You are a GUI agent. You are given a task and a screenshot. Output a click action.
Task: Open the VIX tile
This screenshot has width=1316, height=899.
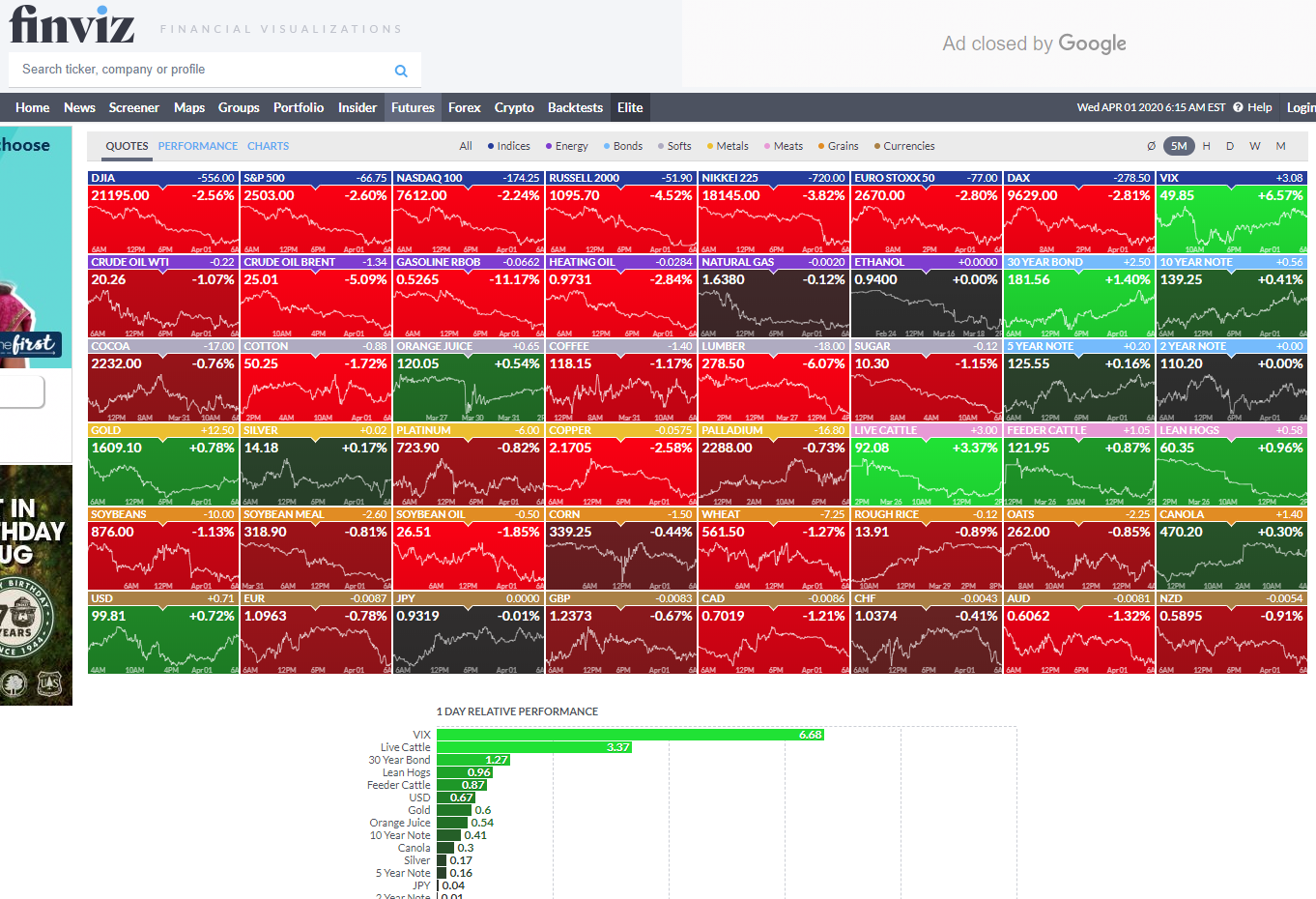(1232, 213)
